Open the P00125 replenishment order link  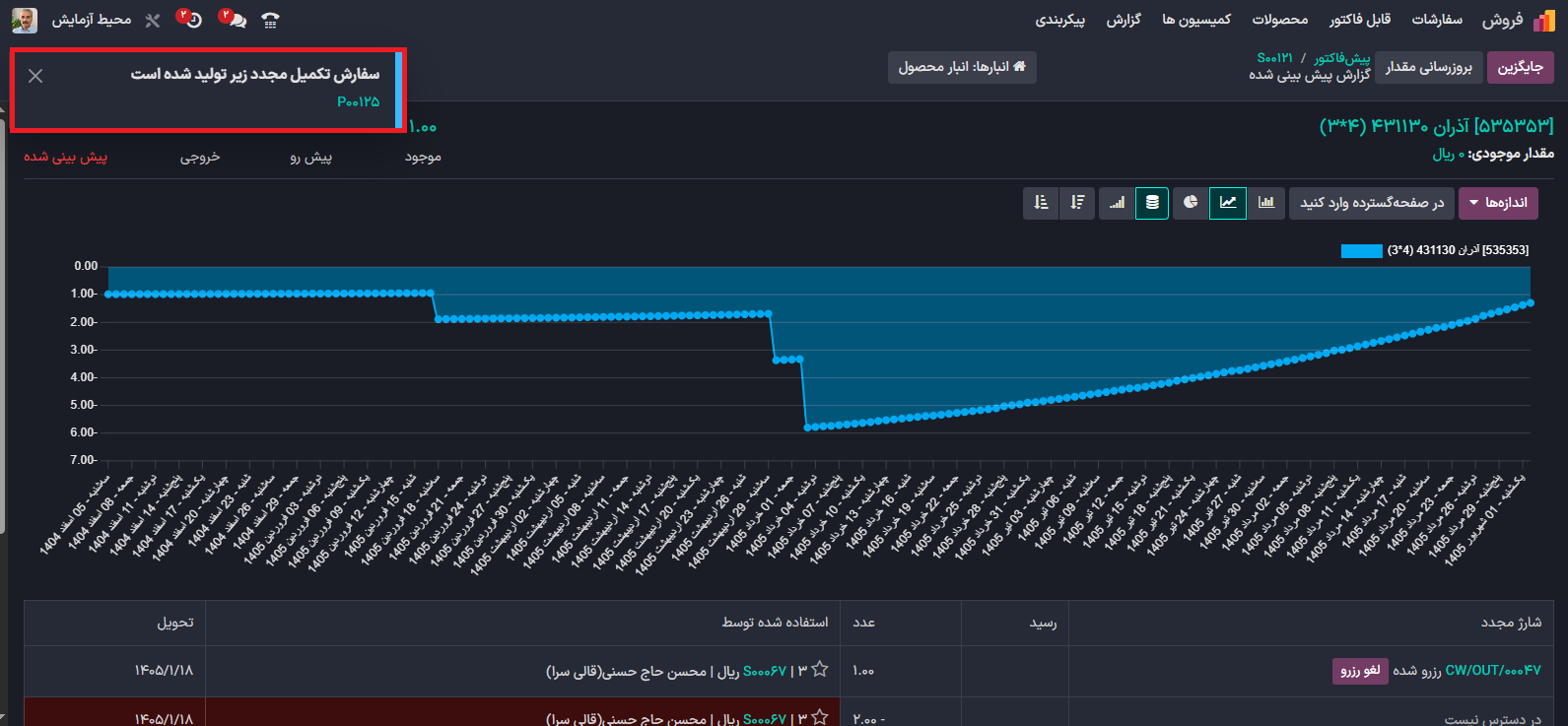pyautogui.click(x=358, y=101)
